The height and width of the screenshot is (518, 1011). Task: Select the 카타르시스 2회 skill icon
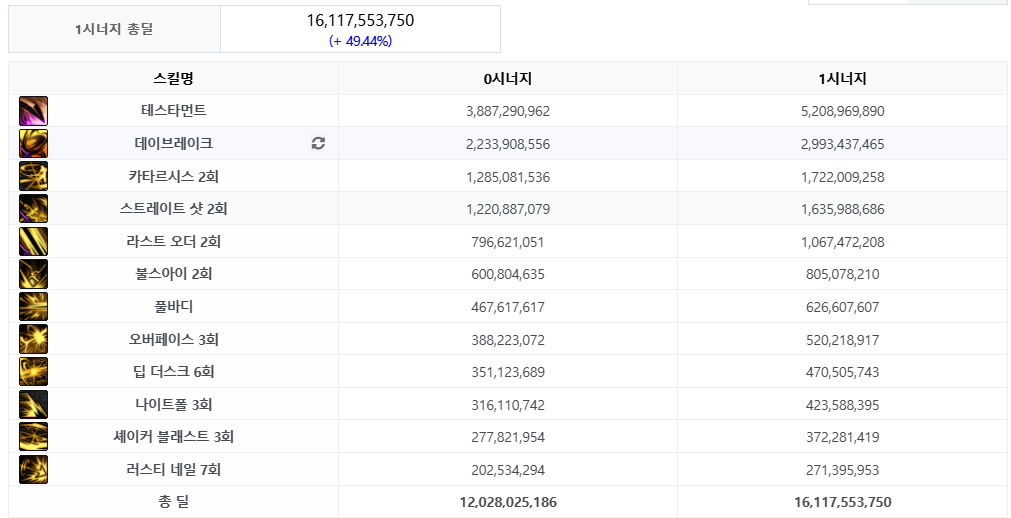(33, 176)
